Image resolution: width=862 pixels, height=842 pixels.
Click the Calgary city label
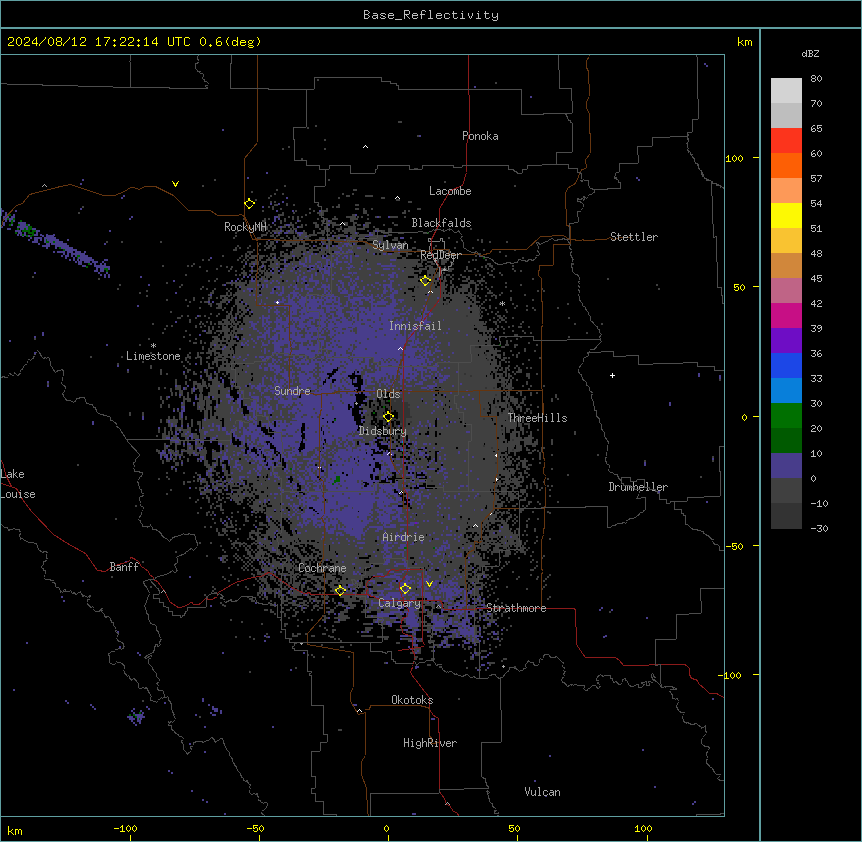pos(399,603)
